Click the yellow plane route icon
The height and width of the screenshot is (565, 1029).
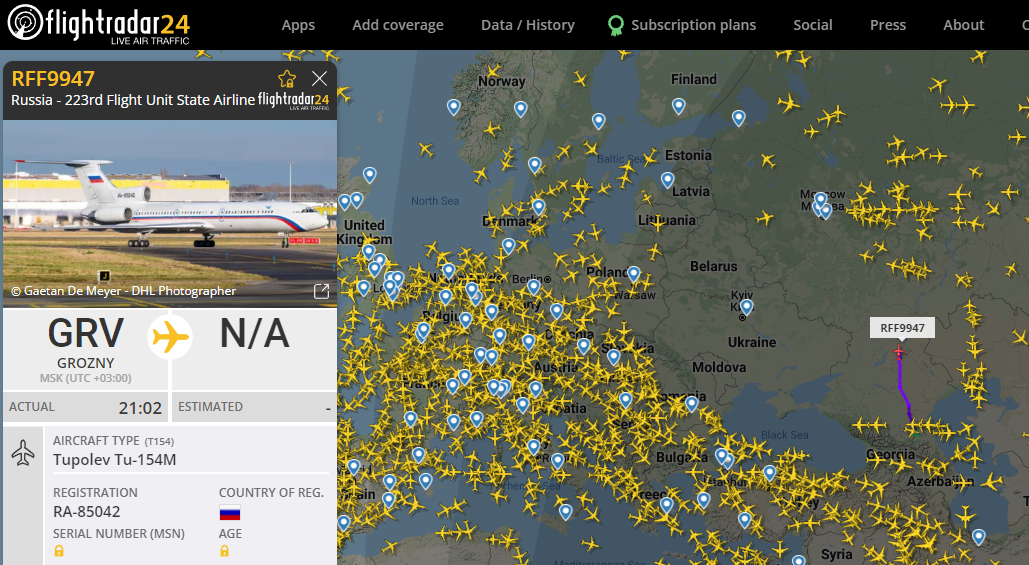click(x=170, y=337)
